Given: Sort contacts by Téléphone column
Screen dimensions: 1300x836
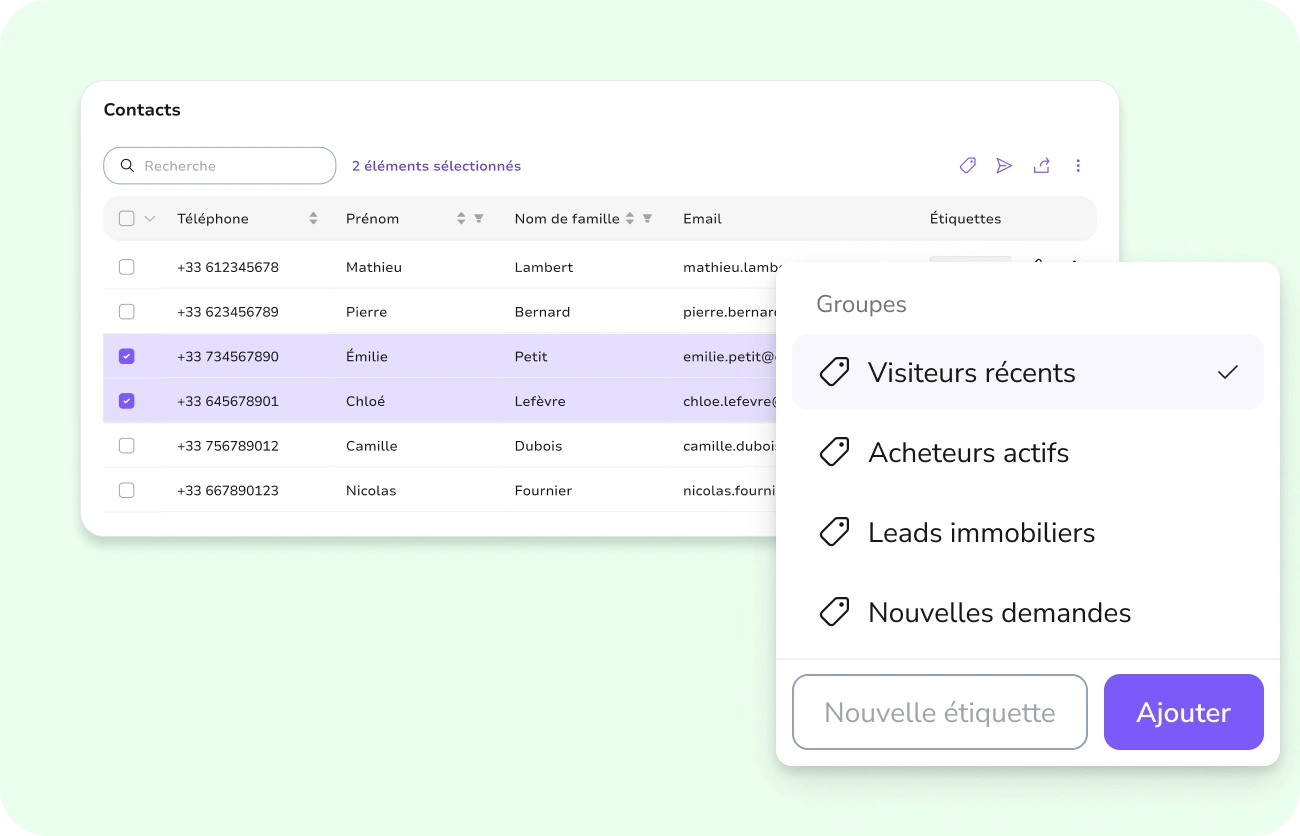Looking at the screenshot, I should [x=313, y=219].
